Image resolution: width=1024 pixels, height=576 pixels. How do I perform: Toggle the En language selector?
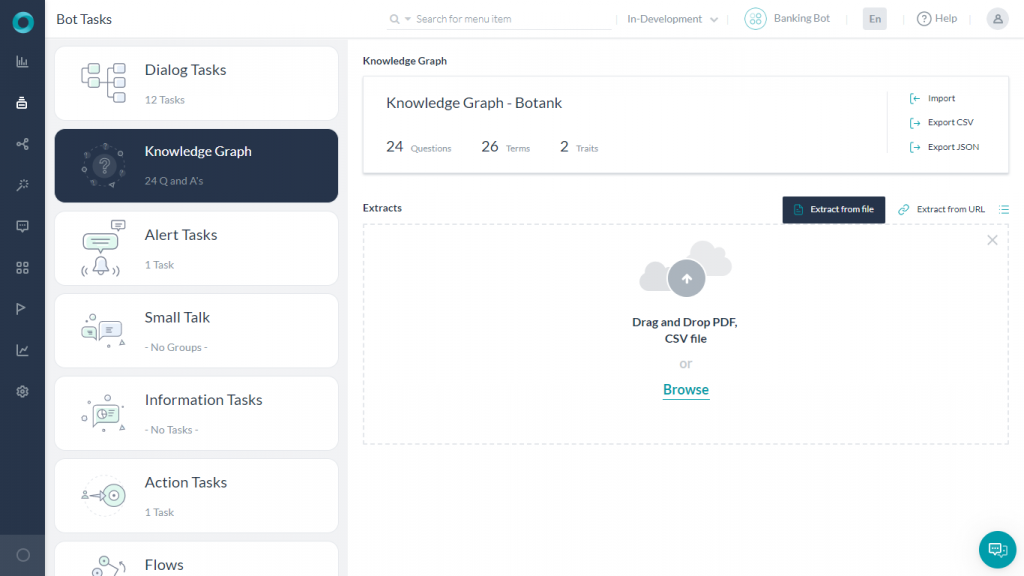point(874,18)
